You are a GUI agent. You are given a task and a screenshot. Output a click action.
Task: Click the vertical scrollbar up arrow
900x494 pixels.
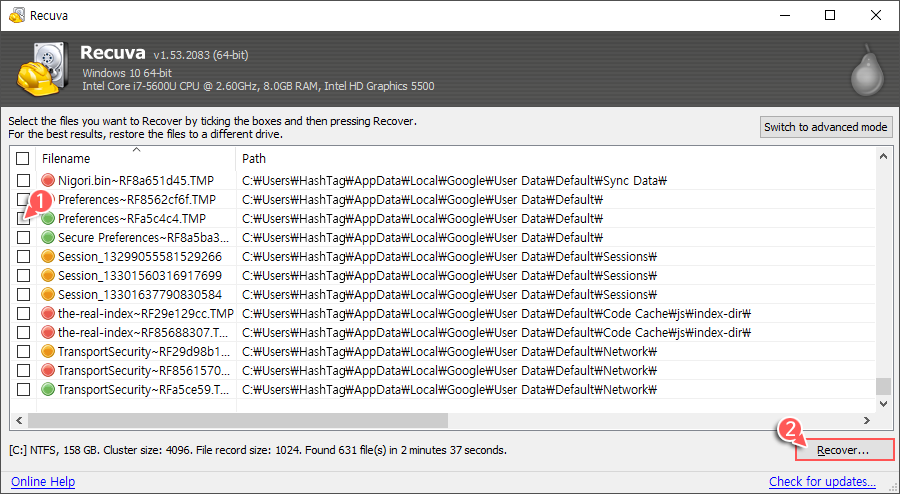(x=883, y=156)
